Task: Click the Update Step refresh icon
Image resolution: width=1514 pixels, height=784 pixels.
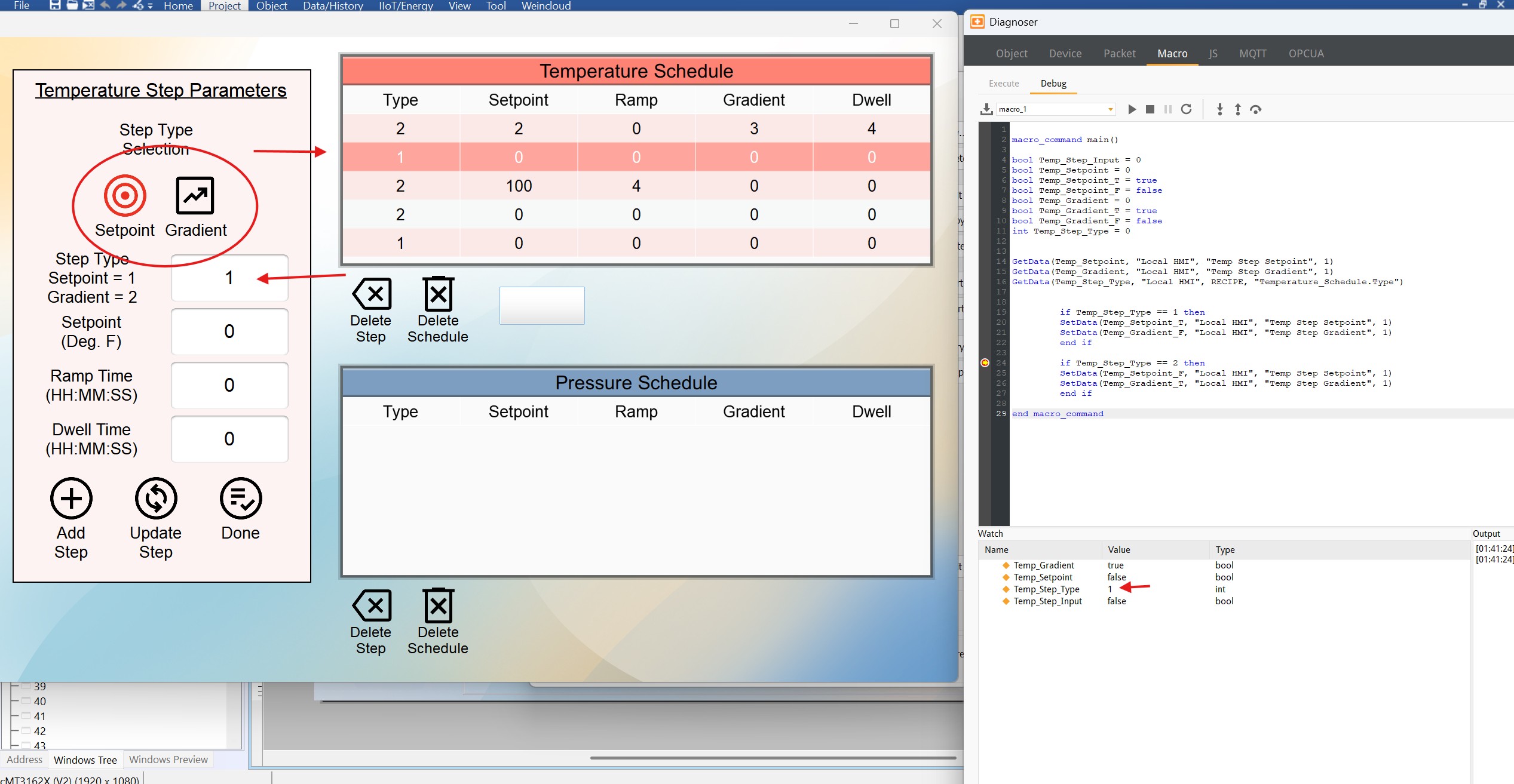Action: click(156, 498)
